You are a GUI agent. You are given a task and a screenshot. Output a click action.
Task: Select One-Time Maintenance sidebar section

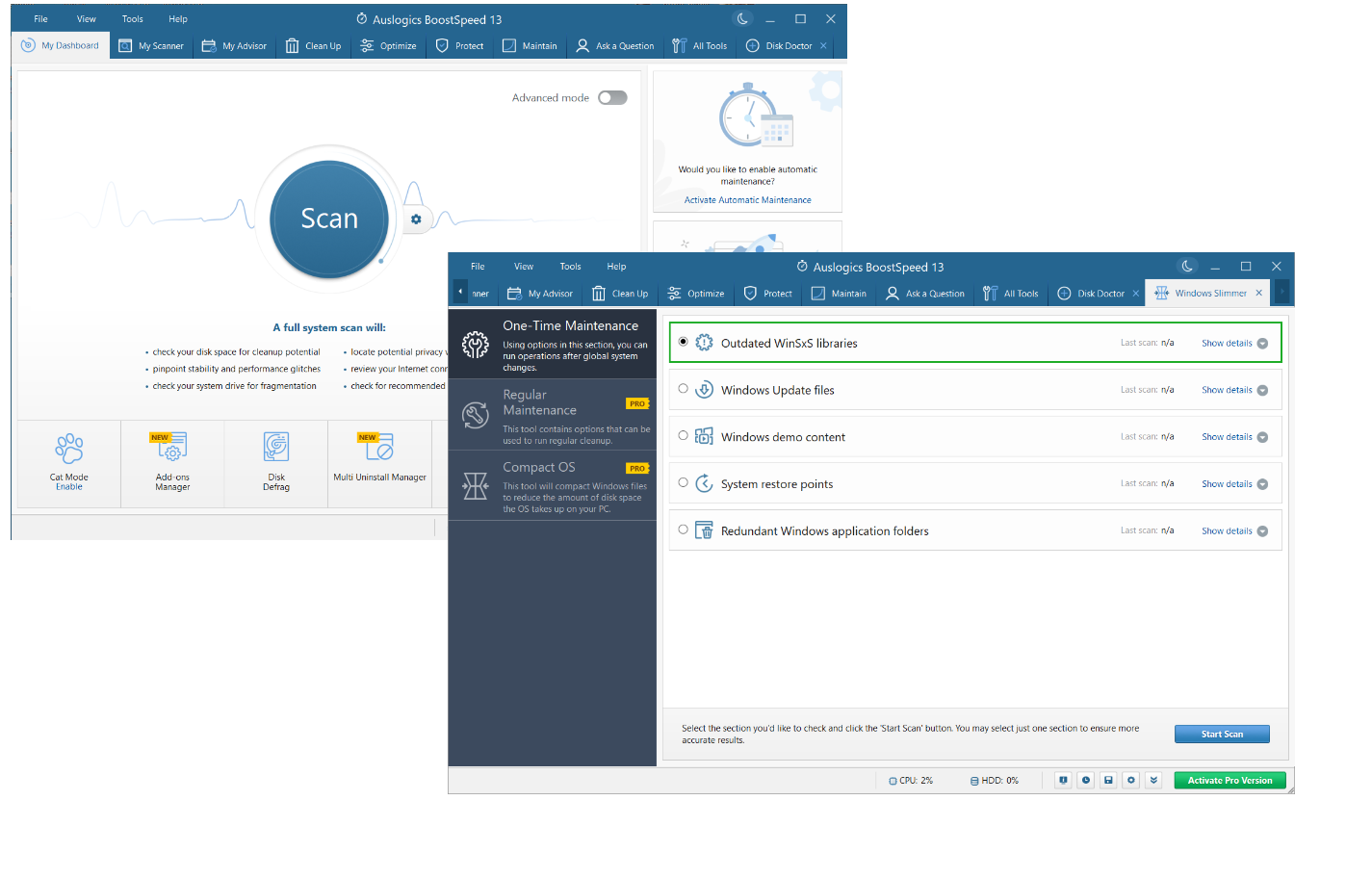[553, 345]
